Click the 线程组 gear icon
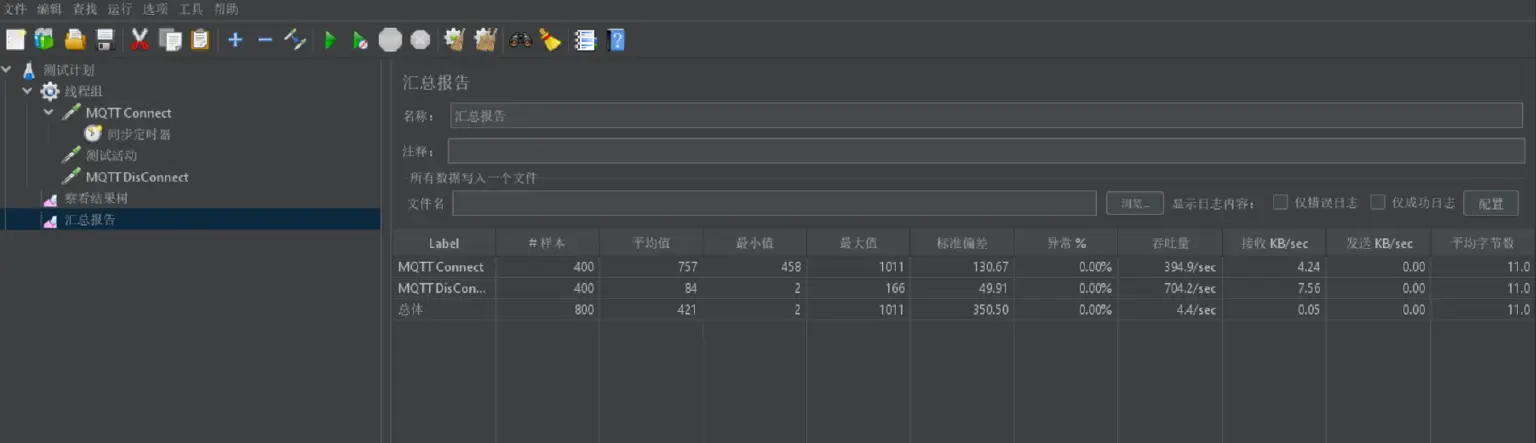The image size is (1536, 443). [x=49, y=91]
